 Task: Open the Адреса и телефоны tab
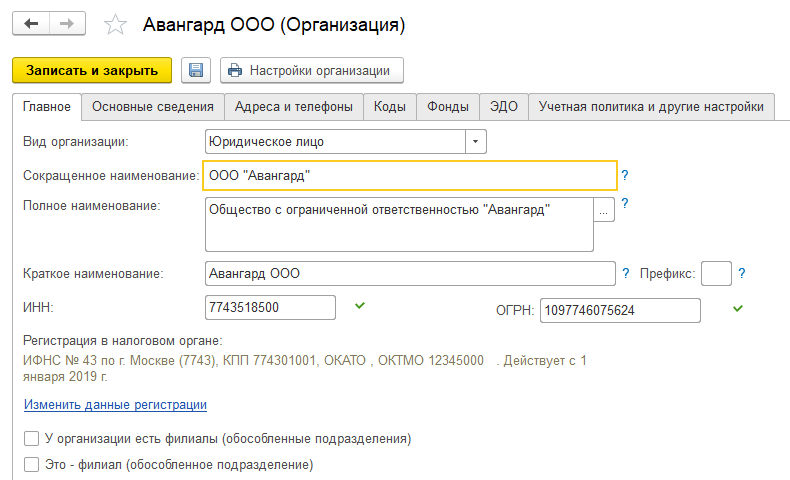[293, 106]
